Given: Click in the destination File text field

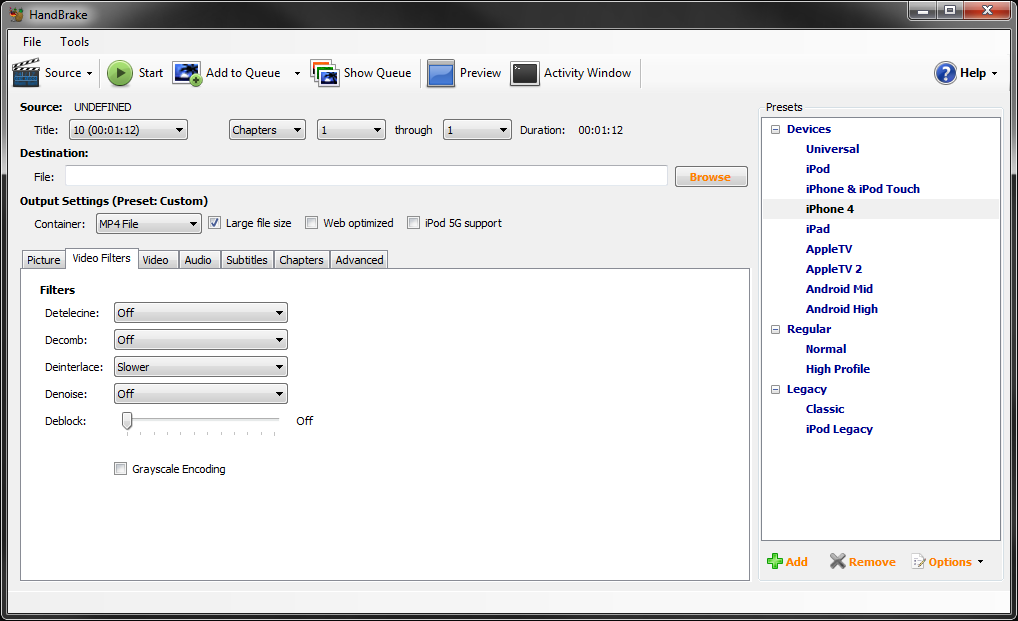Looking at the screenshot, I should (x=366, y=176).
